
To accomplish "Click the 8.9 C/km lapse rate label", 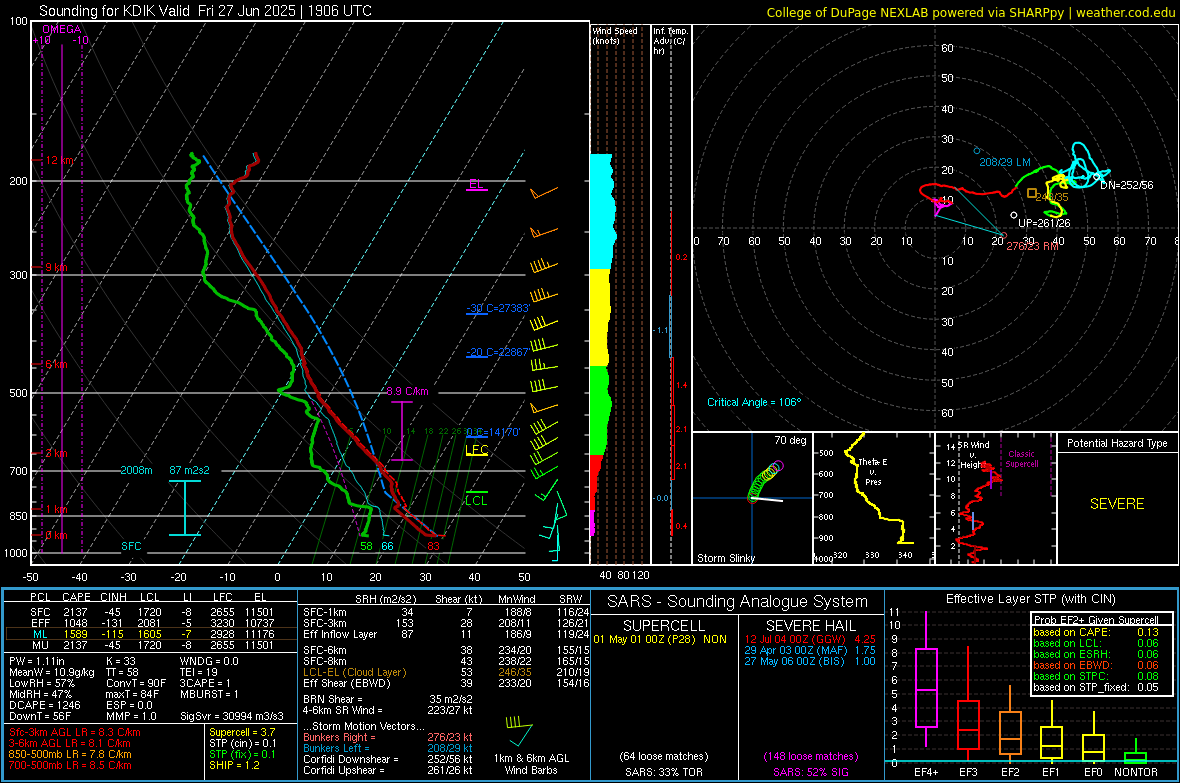I will [x=407, y=392].
